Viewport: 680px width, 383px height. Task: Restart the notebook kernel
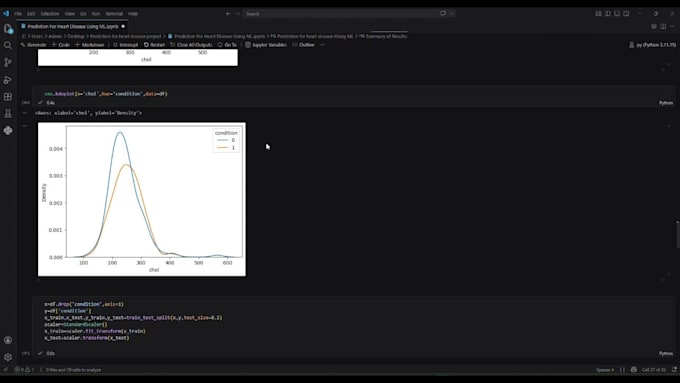coord(154,45)
